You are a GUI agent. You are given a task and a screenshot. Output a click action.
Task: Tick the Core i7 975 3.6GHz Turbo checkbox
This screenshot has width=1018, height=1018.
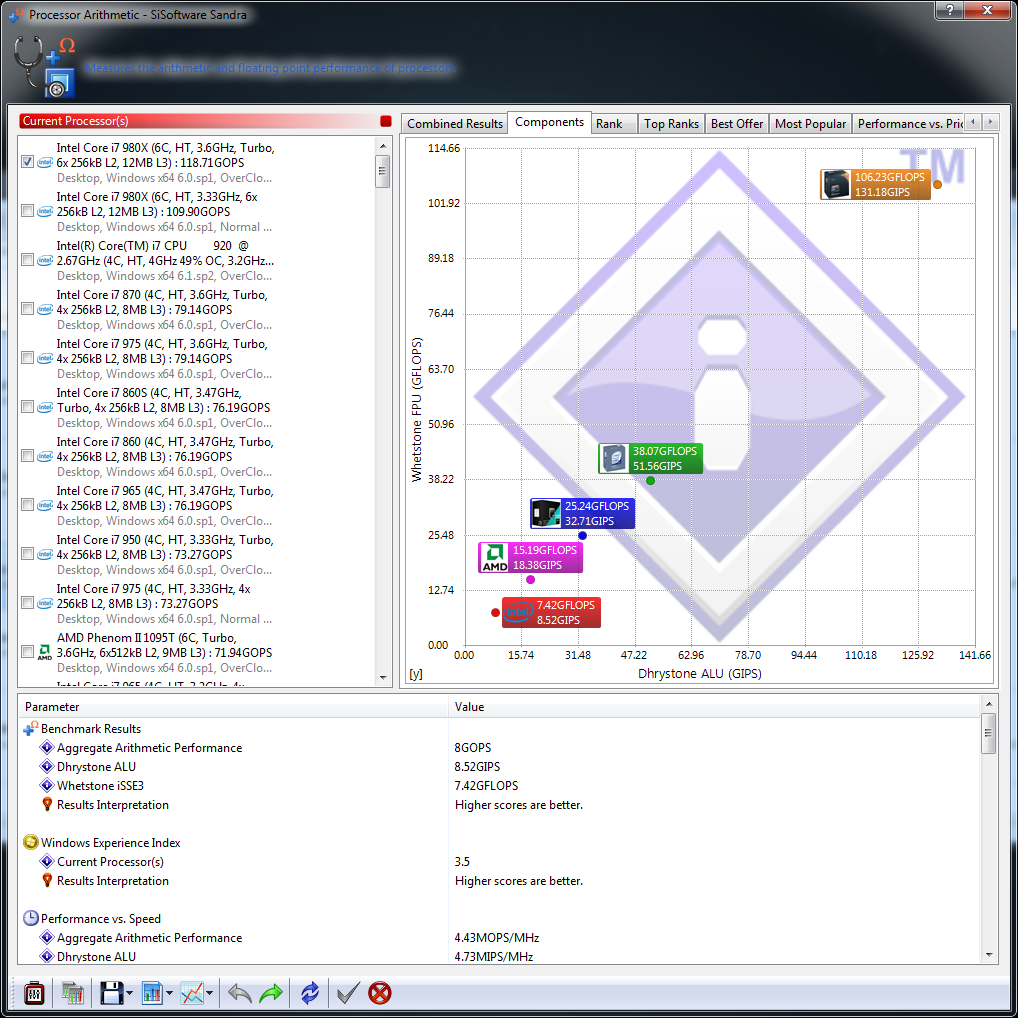27,358
